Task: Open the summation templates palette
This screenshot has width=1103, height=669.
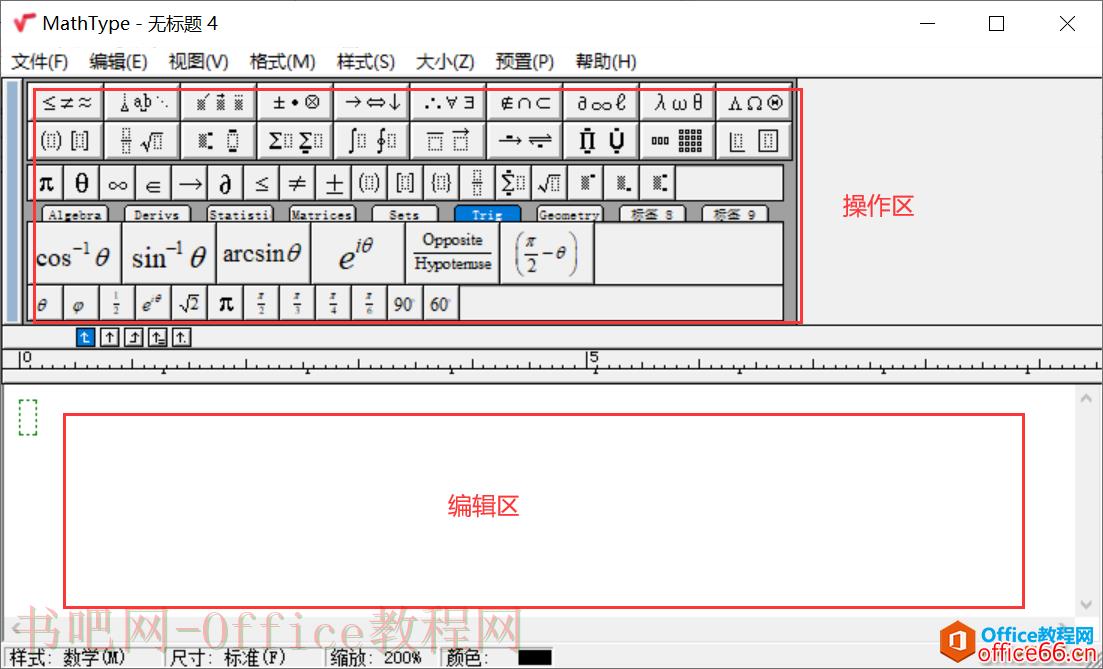Action: pyautogui.click(x=297, y=141)
